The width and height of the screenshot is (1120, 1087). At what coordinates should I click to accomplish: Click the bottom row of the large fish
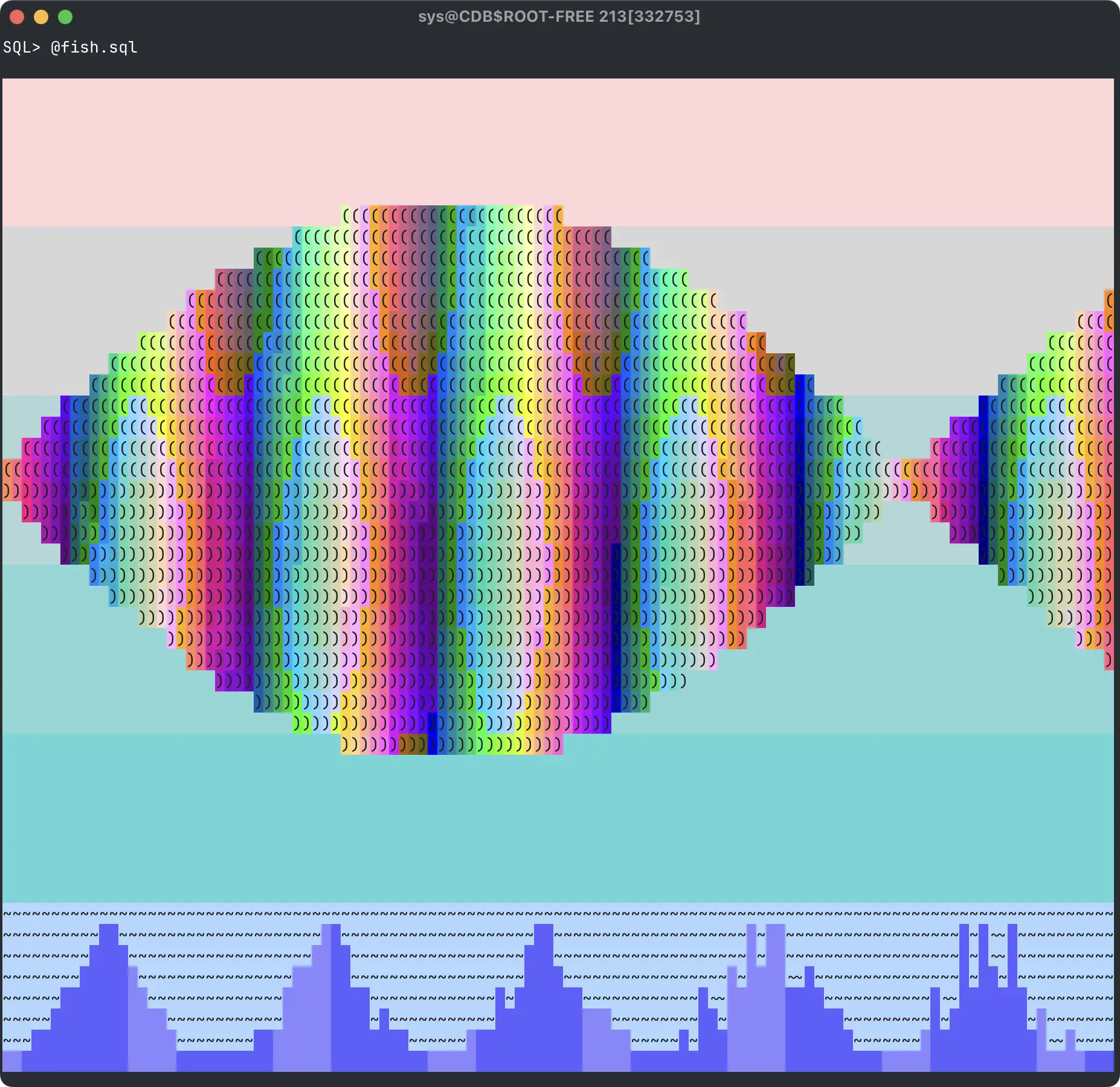[x=452, y=744]
